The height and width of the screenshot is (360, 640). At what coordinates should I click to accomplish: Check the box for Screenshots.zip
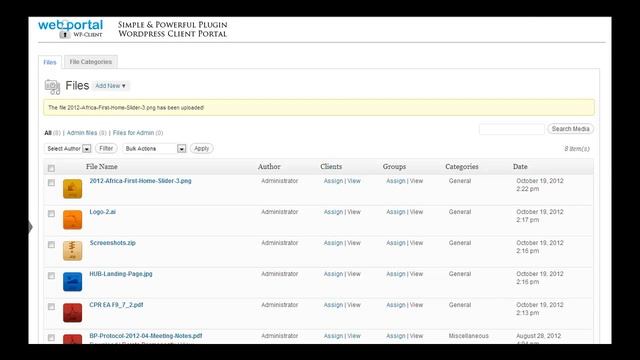[x=51, y=245]
